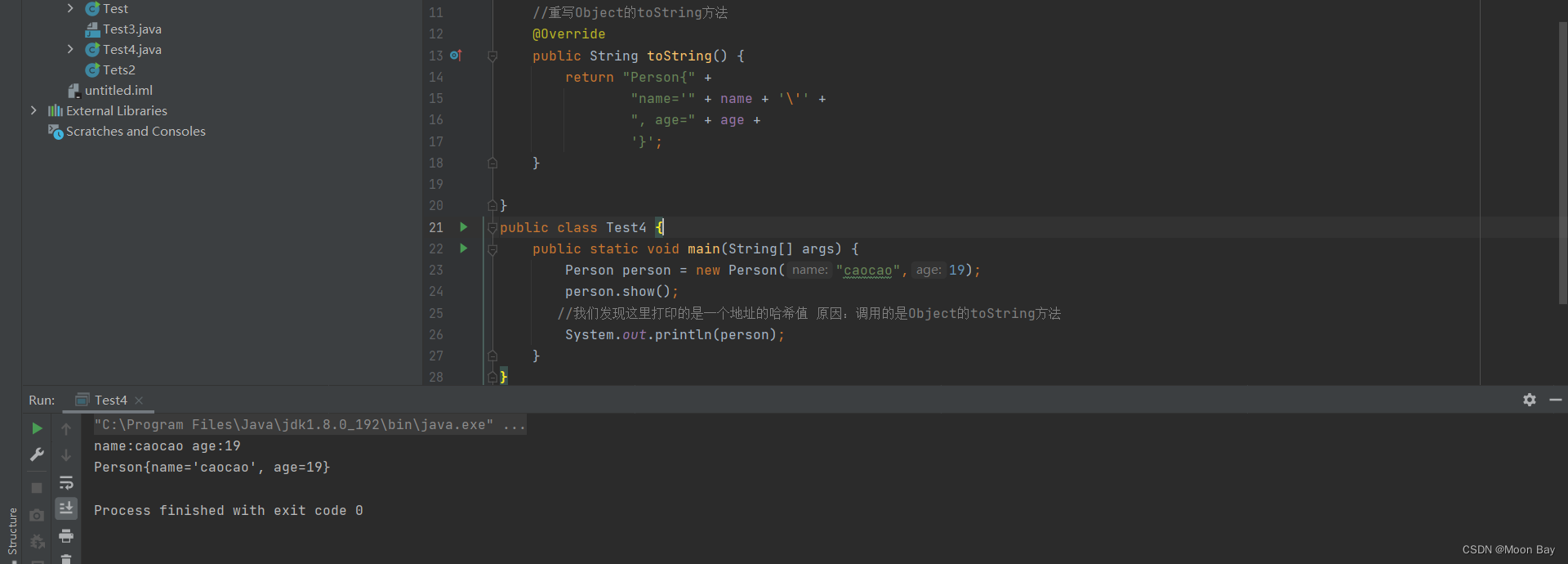Click the down-stack-trace arrow in console
This screenshot has width=1568, height=564.
pyautogui.click(x=66, y=454)
